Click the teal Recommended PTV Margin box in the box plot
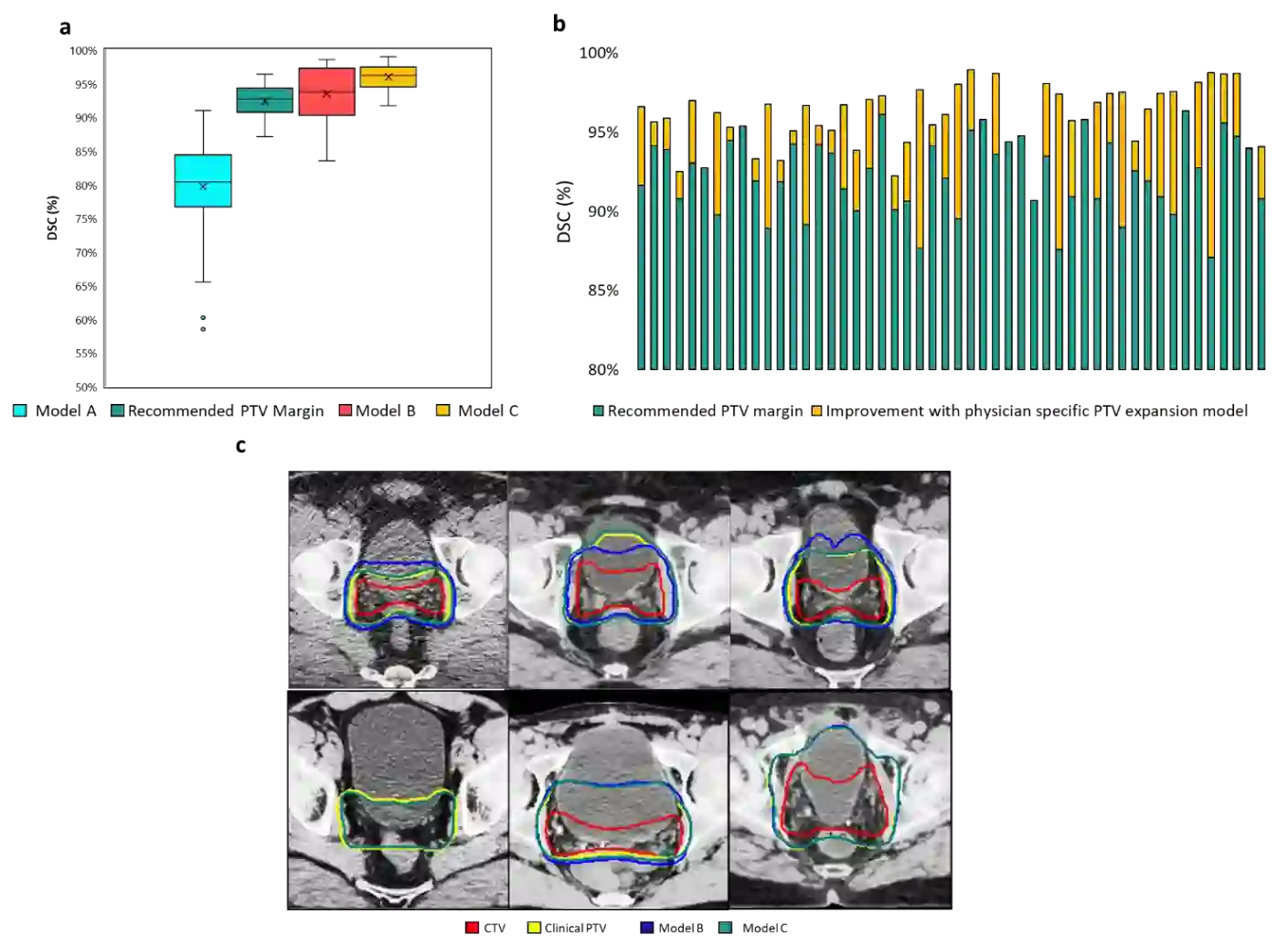1288x945 pixels. click(x=265, y=101)
